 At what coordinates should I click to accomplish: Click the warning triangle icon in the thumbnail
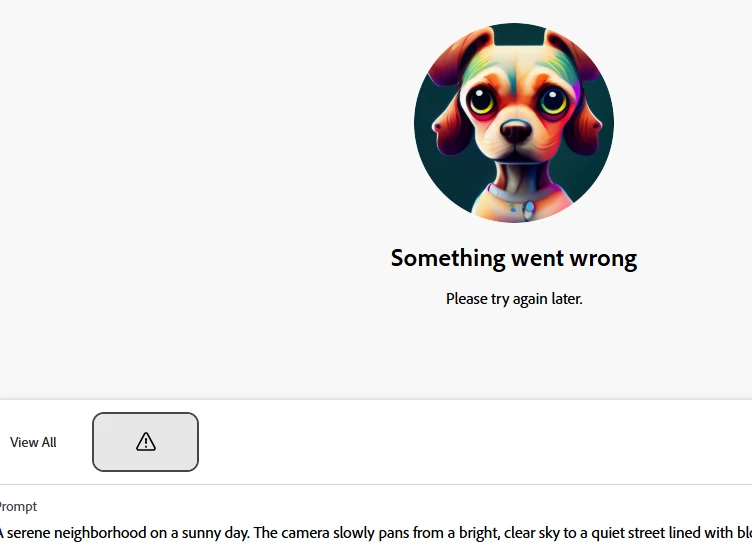(x=145, y=441)
